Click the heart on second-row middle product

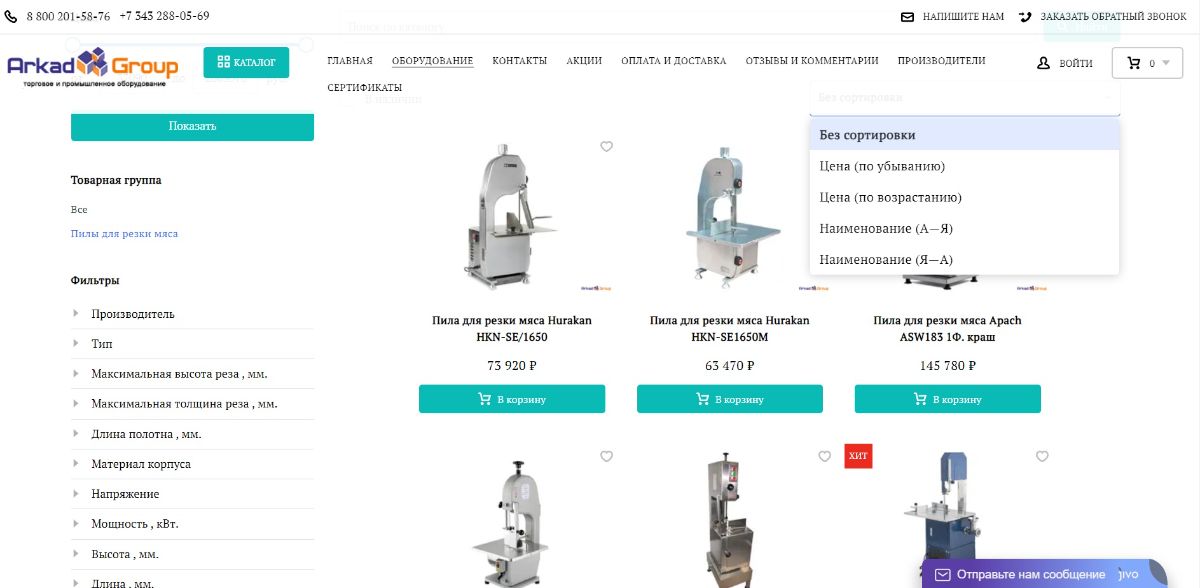[x=824, y=457]
